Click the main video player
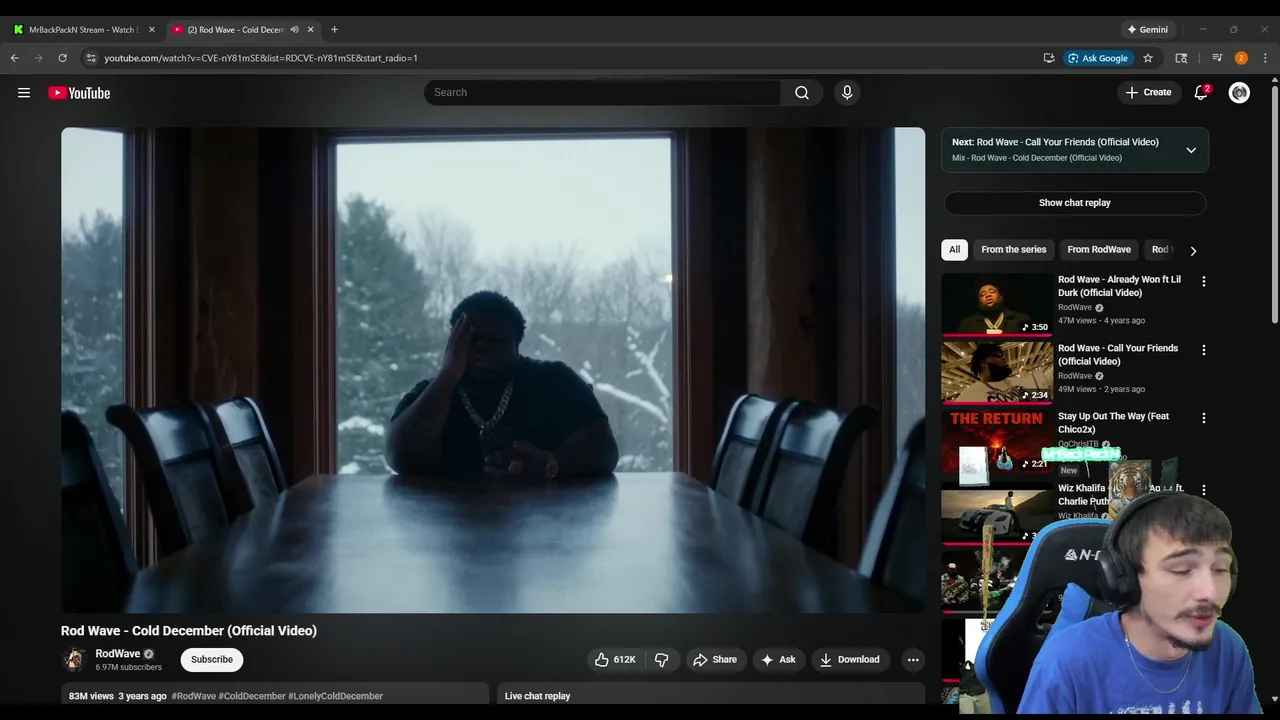This screenshot has width=1280, height=720. tap(493, 370)
